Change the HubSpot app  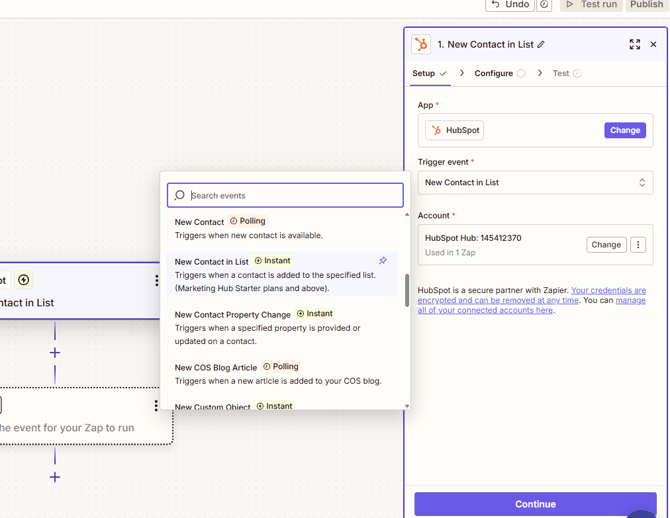625,130
